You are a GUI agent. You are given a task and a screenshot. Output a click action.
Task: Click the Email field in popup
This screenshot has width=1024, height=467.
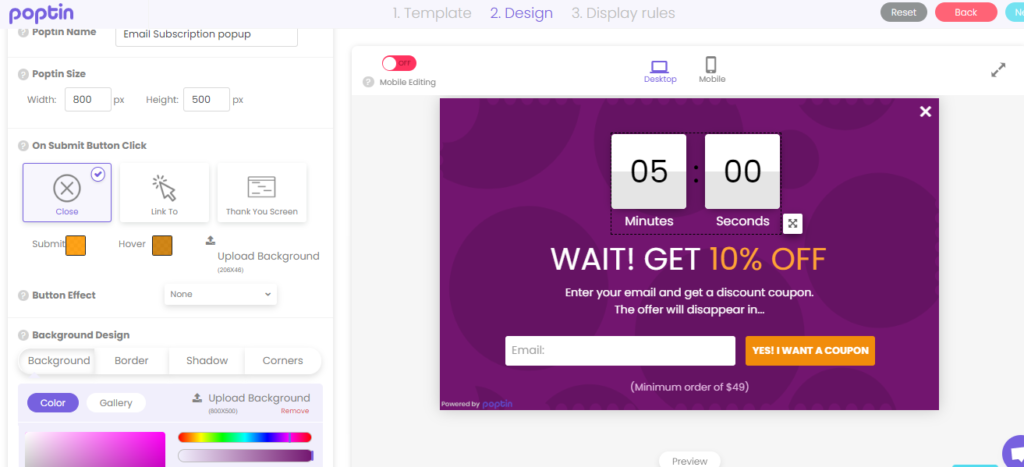(x=620, y=351)
